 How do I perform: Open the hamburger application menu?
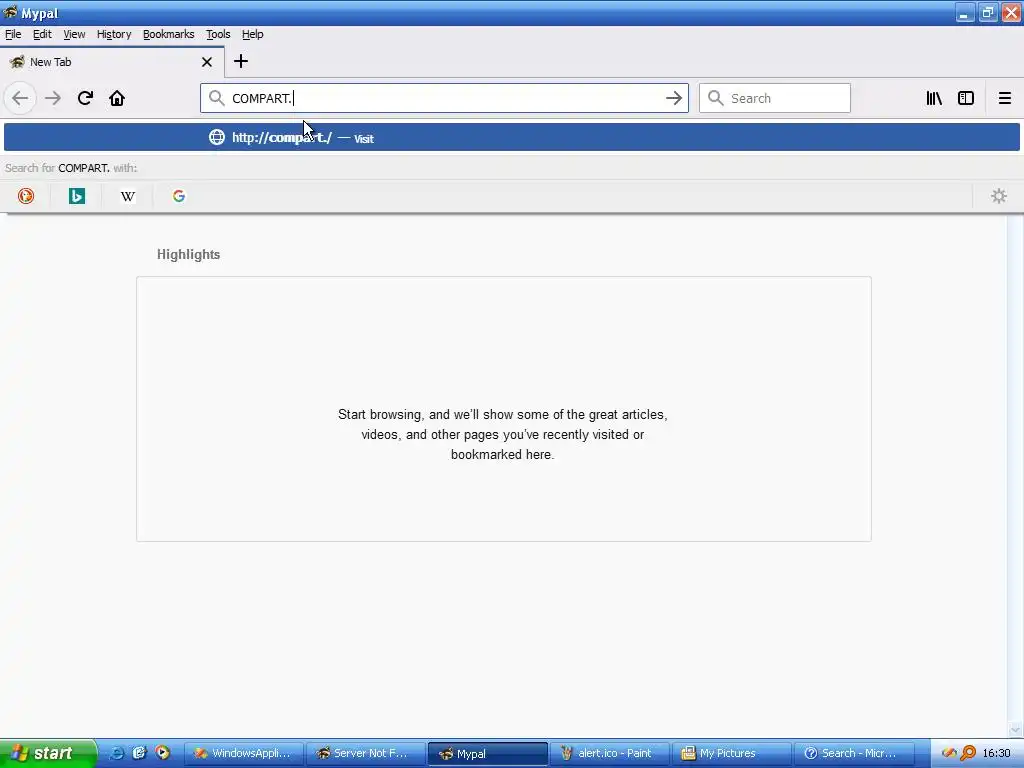(x=1004, y=98)
